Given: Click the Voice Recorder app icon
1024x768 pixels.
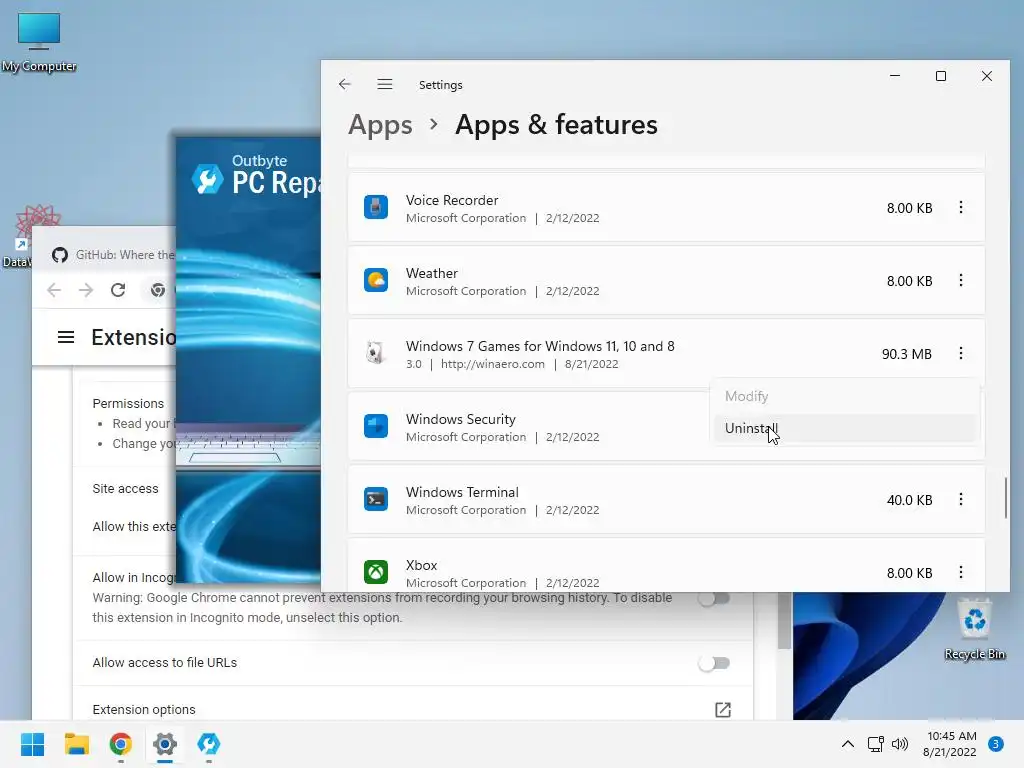Looking at the screenshot, I should [x=376, y=208].
